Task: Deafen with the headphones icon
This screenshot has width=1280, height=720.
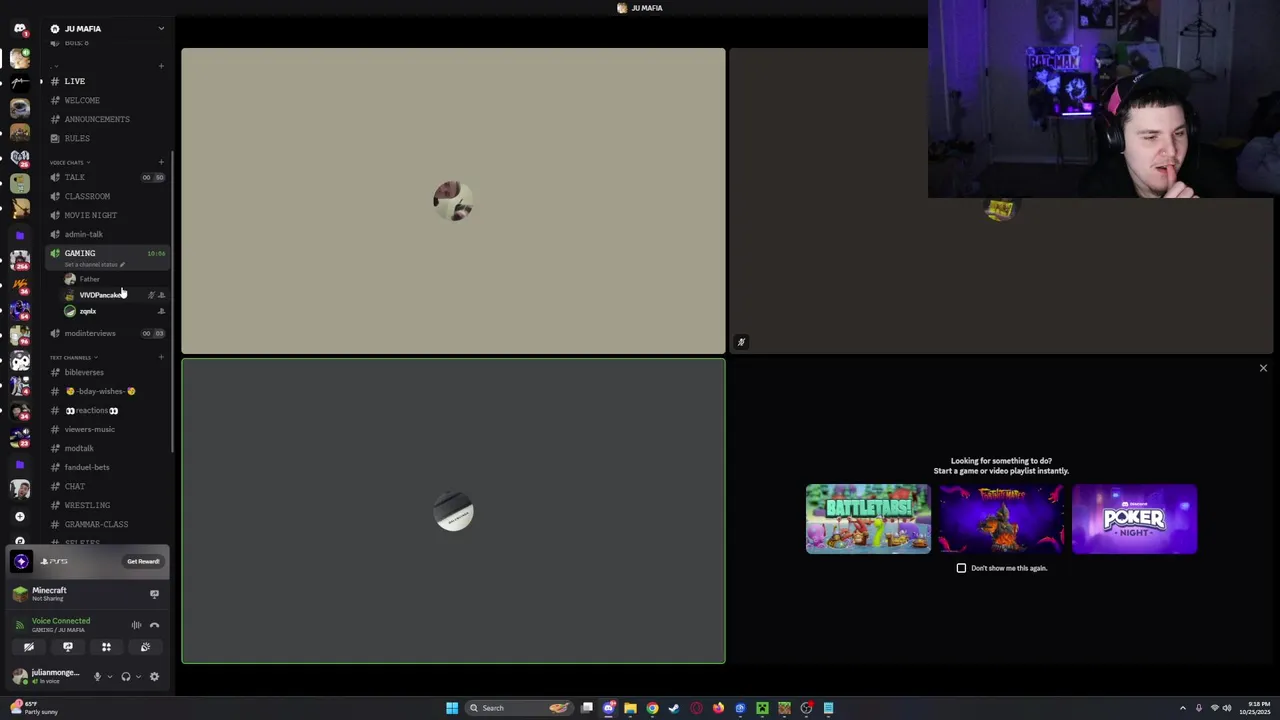Action: click(x=125, y=677)
